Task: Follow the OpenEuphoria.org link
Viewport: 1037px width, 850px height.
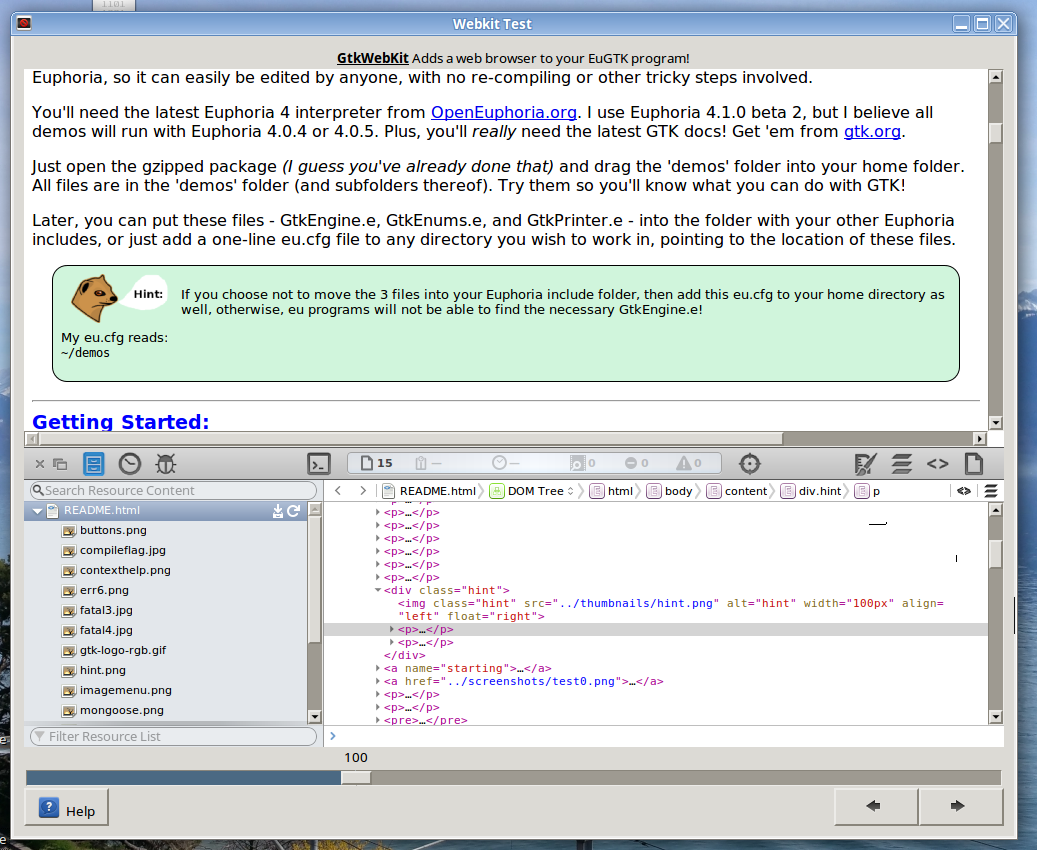Action: pos(503,112)
